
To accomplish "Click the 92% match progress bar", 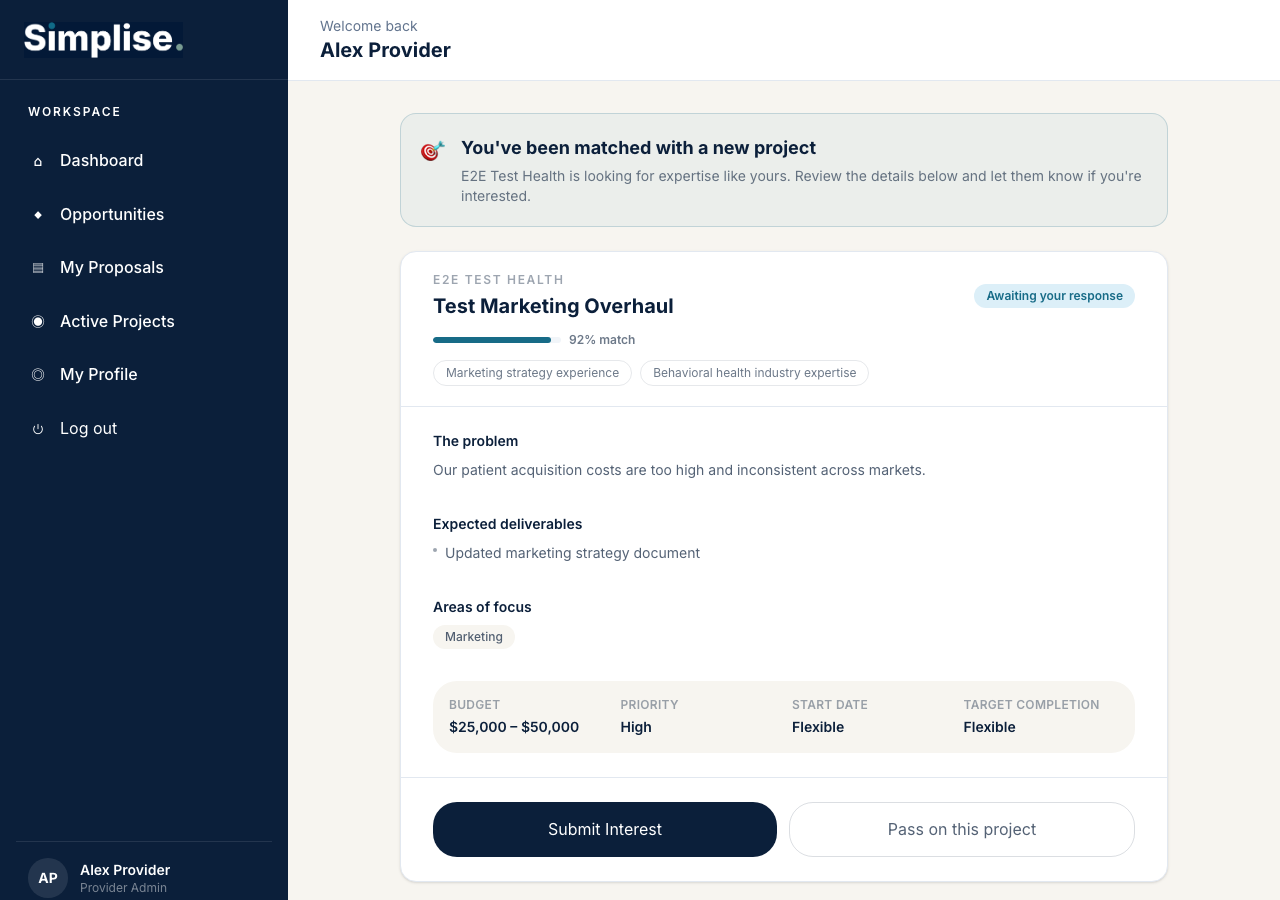I will click(492, 340).
